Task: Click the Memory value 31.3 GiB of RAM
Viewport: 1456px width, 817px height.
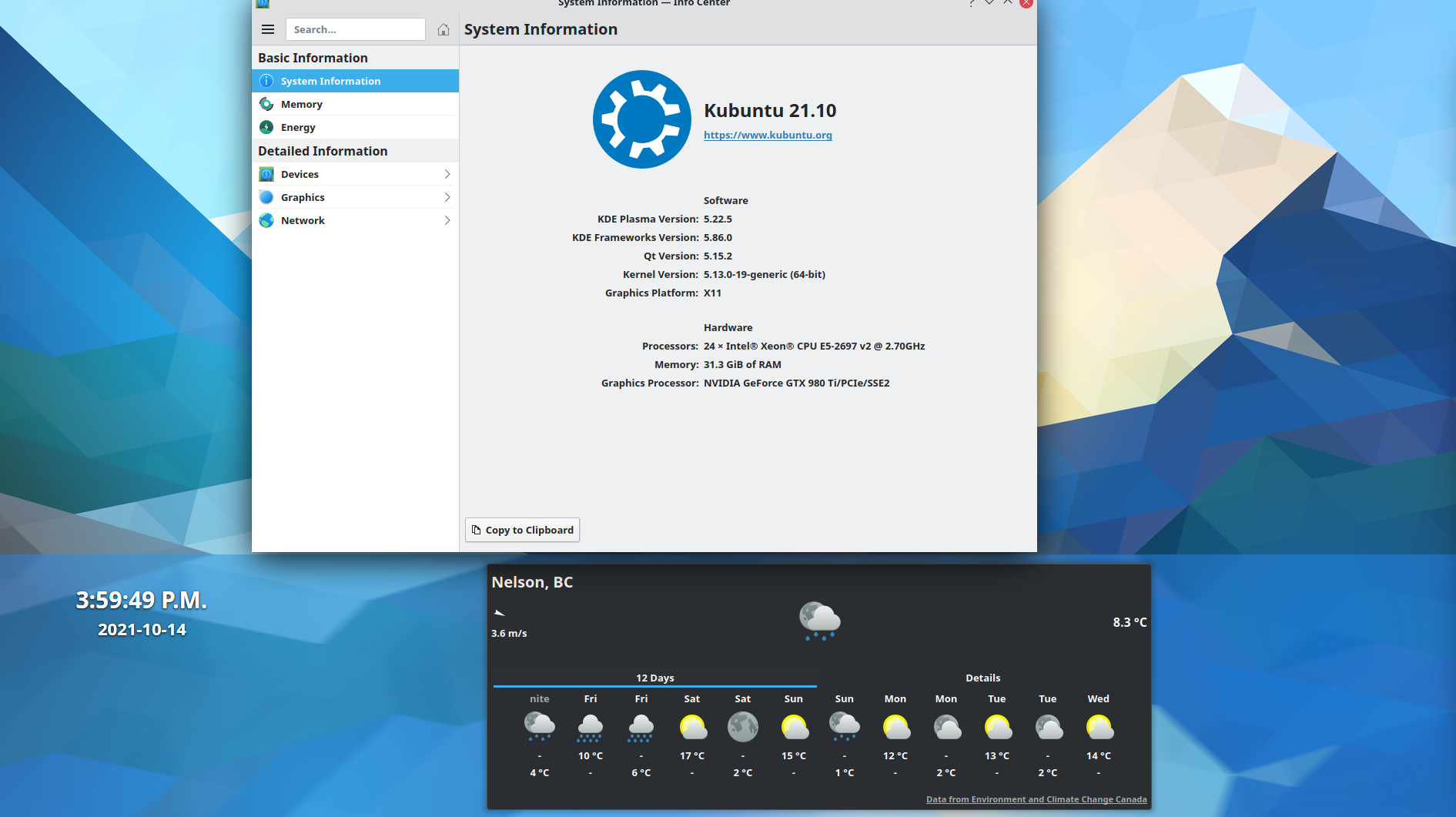Action: point(742,364)
